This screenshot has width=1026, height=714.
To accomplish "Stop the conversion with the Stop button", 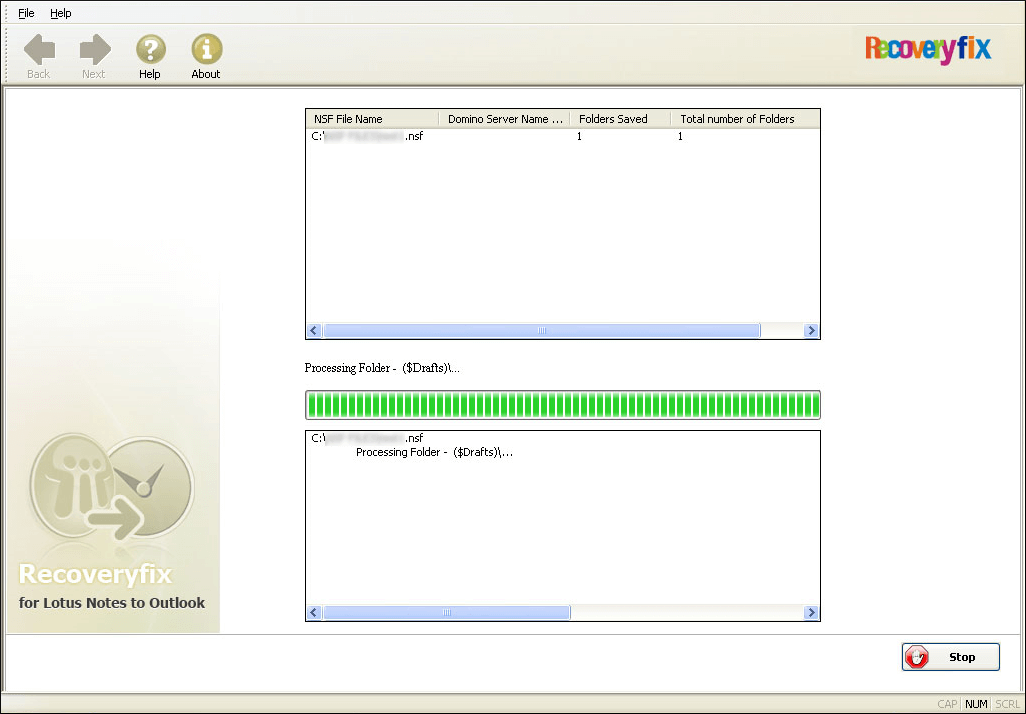I will [951, 657].
